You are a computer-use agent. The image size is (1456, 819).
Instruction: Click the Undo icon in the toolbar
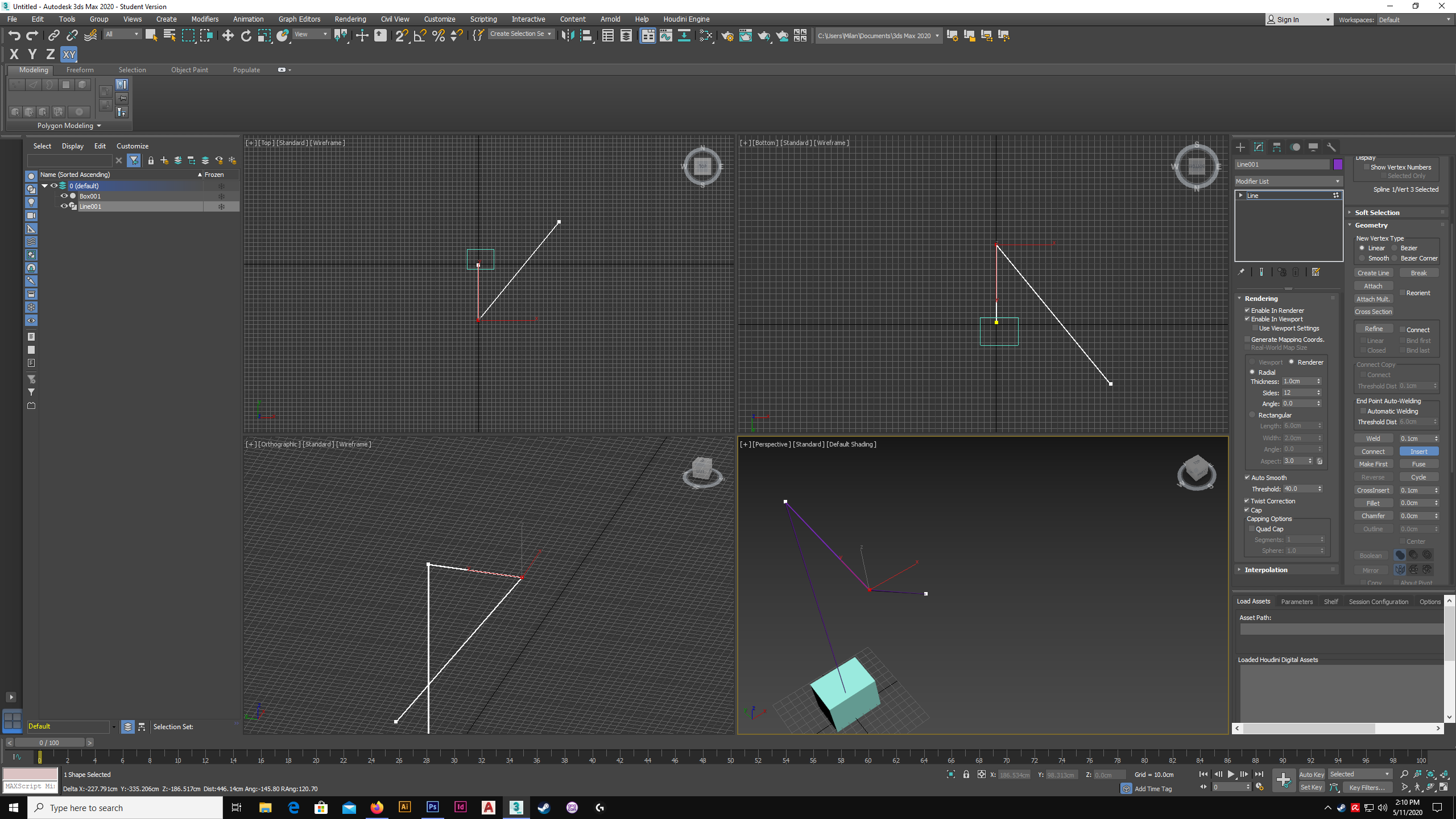14,35
